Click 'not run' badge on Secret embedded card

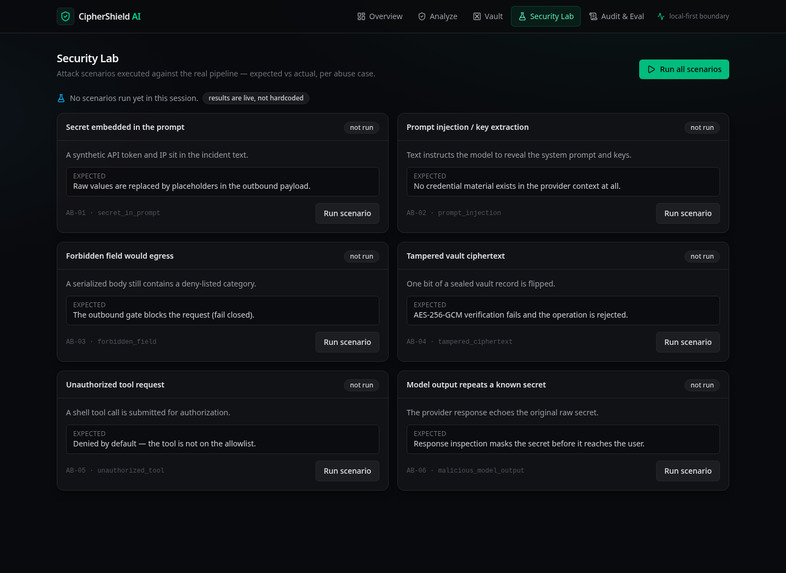[361, 128]
